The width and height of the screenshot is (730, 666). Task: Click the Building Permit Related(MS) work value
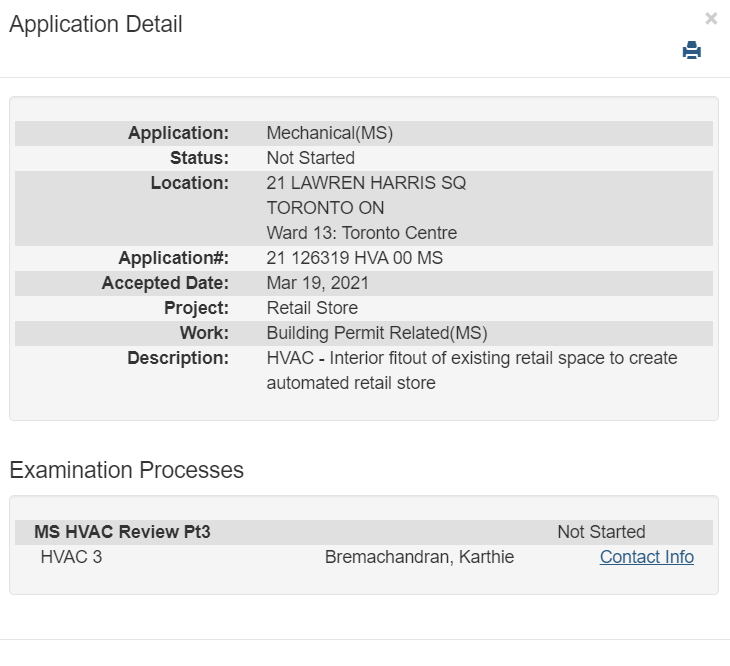[x=376, y=333]
